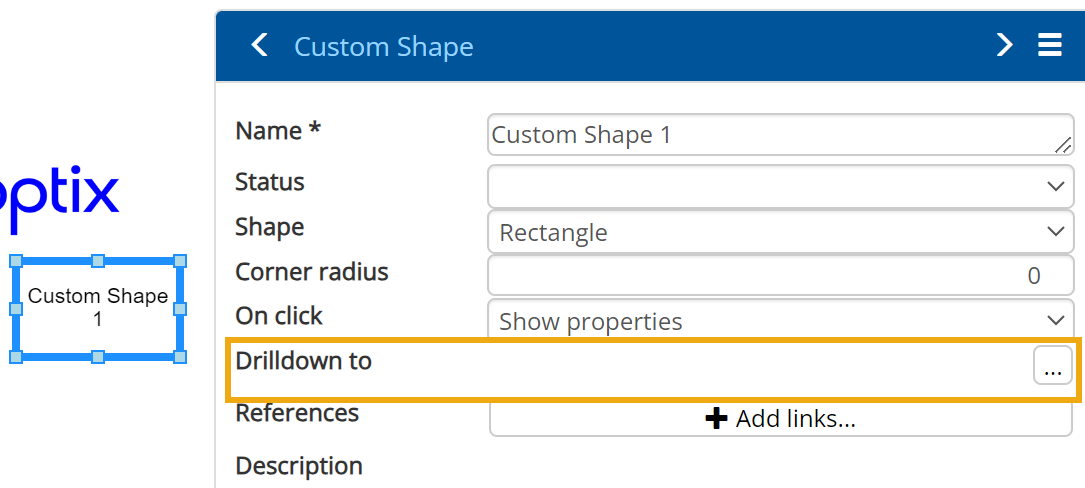The image size is (1085, 488).
Task: Click the top-right selection handle of the shape
Action: (180, 261)
